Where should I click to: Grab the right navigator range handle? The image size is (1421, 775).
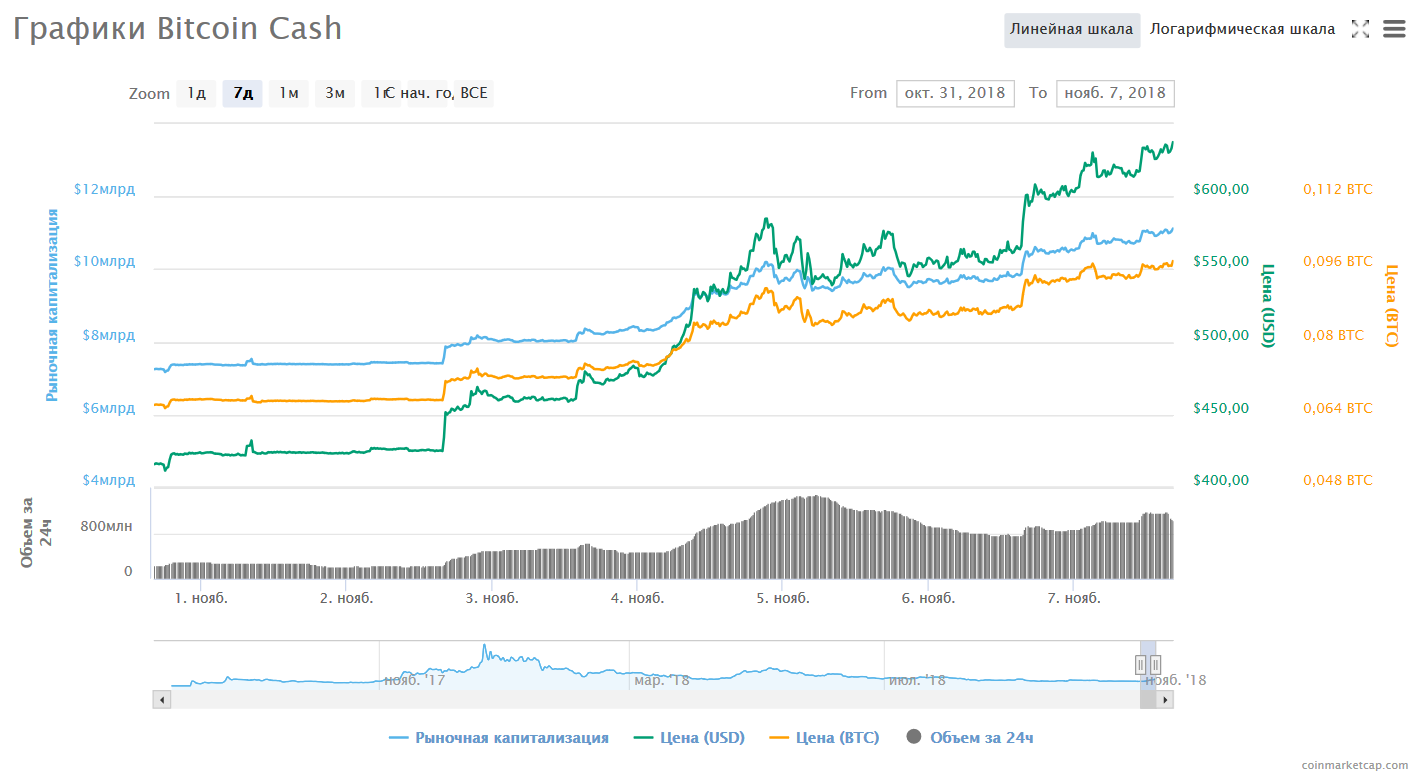coord(1155,664)
